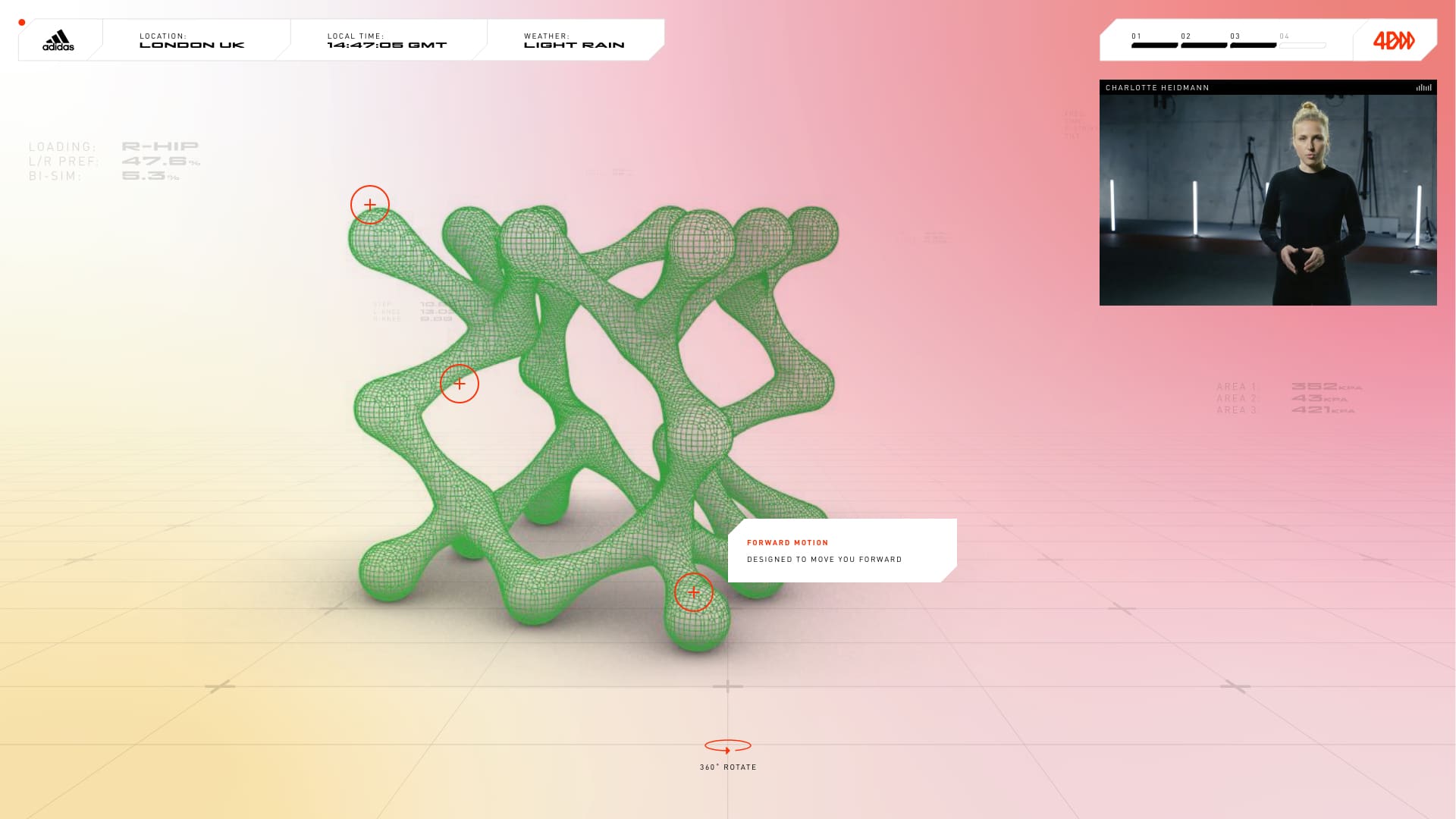1456x819 pixels.
Task: Click the audio level bars icon
Action: [1423, 88]
